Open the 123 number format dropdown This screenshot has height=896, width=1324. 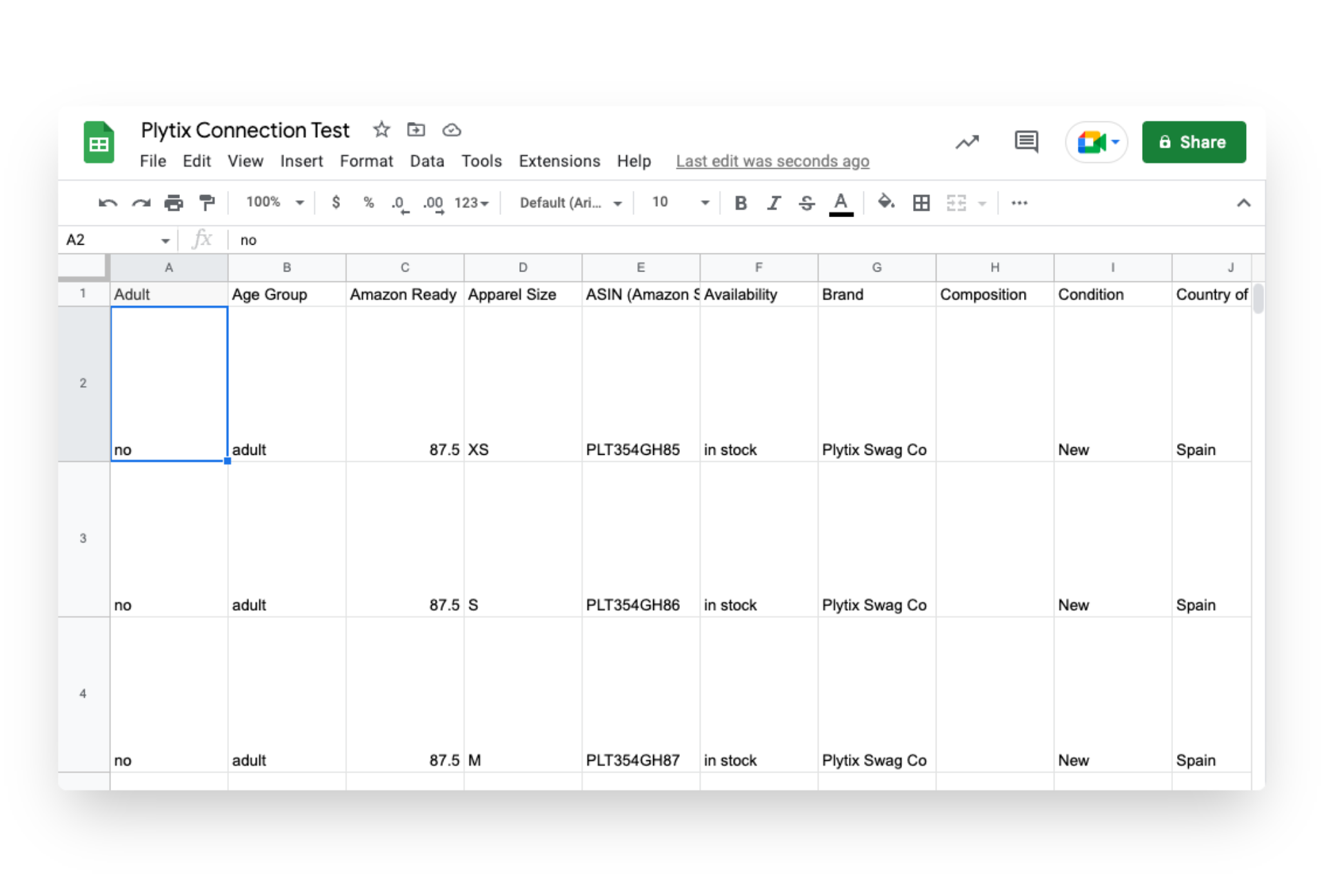[472, 203]
